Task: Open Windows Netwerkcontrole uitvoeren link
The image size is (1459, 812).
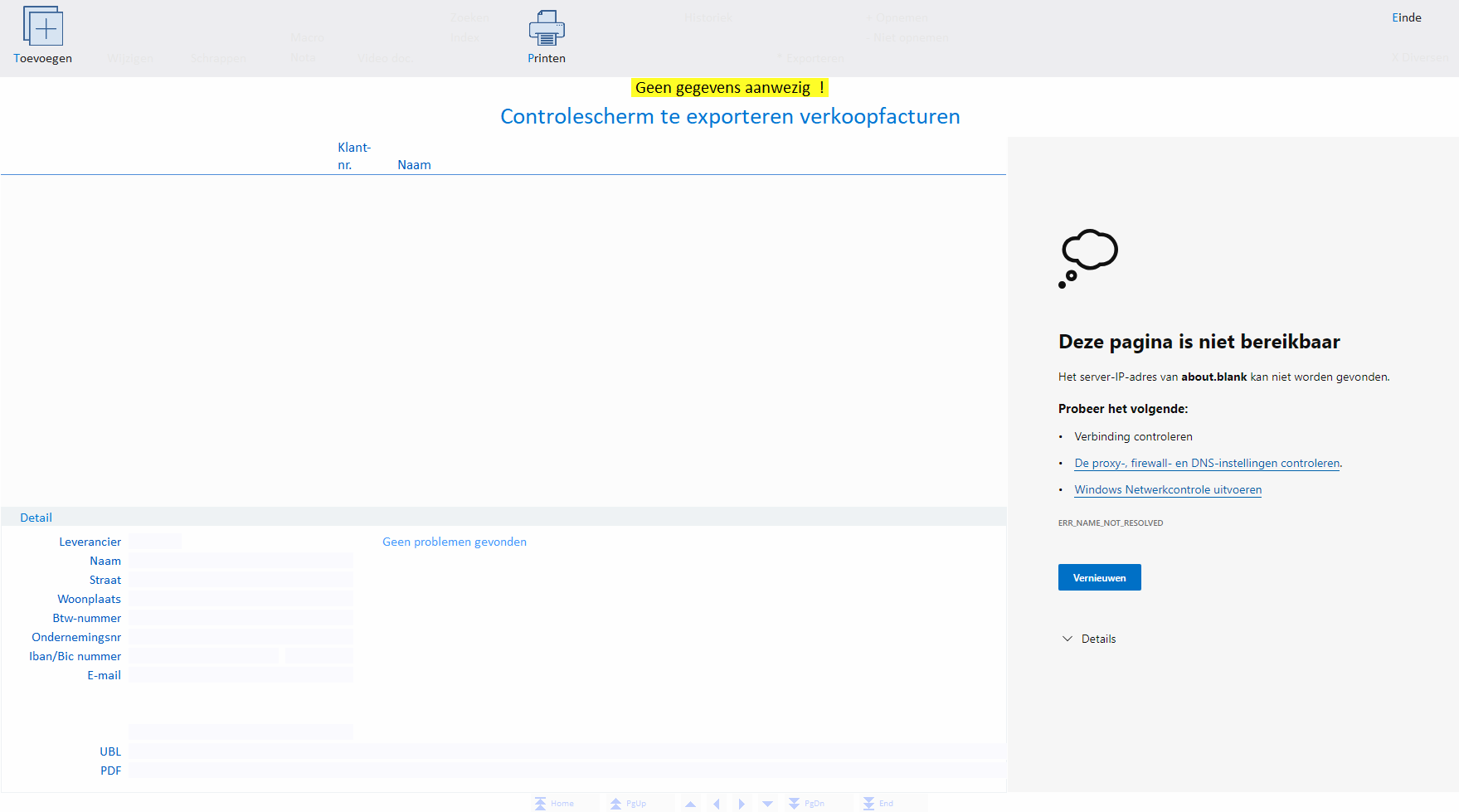Action: point(1168,490)
